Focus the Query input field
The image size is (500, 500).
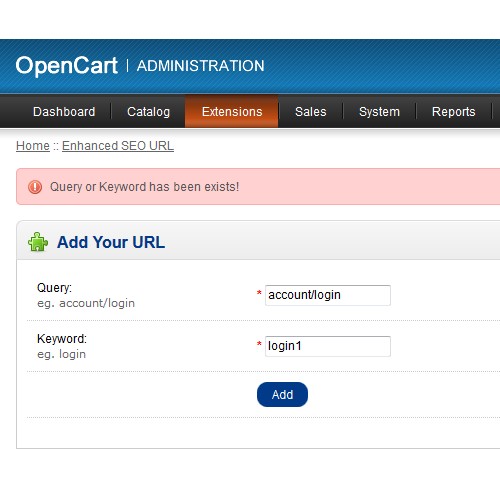point(328,295)
